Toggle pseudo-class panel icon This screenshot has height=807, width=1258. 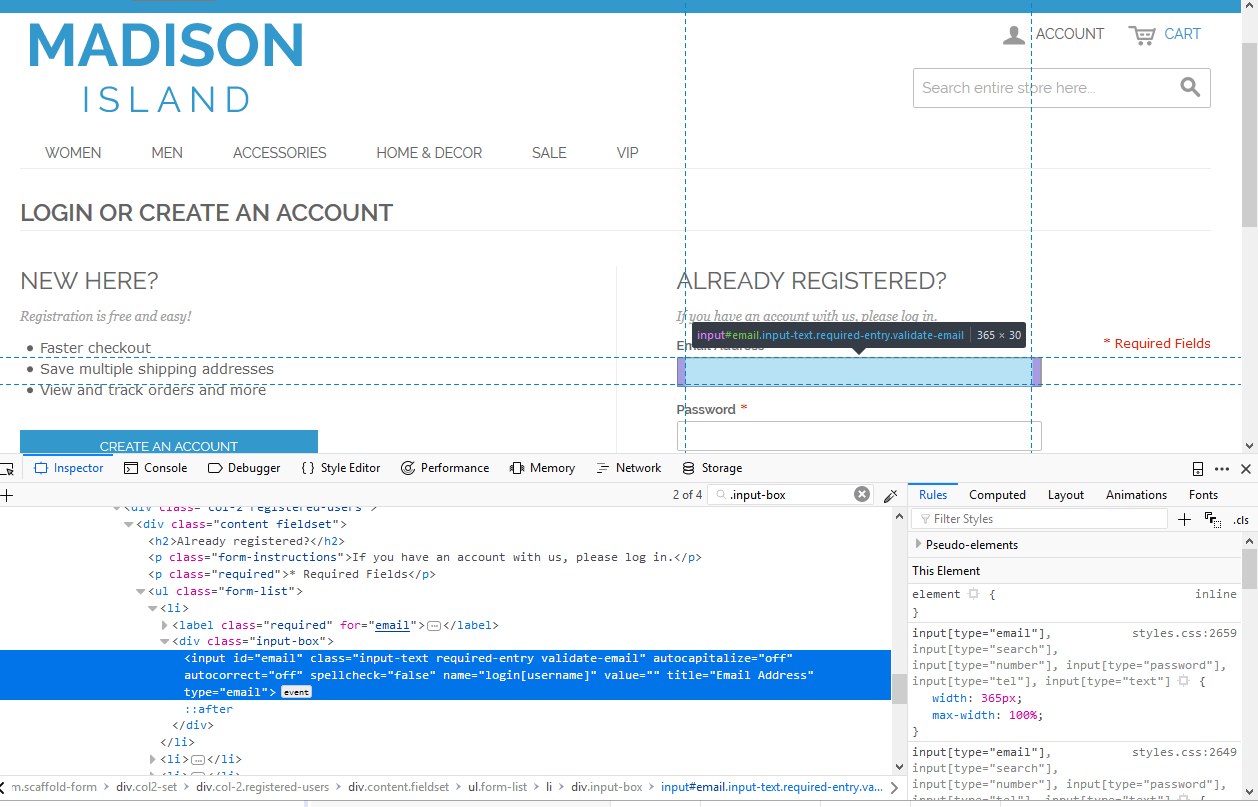pos(1213,519)
